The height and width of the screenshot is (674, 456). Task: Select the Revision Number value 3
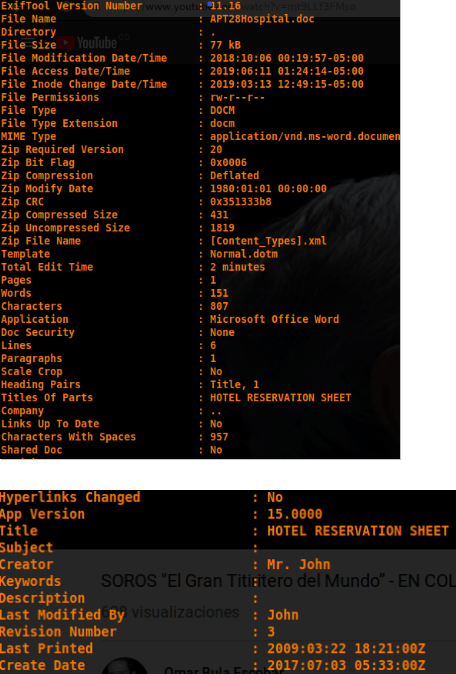pyautogui.click(x=271, y=632)
